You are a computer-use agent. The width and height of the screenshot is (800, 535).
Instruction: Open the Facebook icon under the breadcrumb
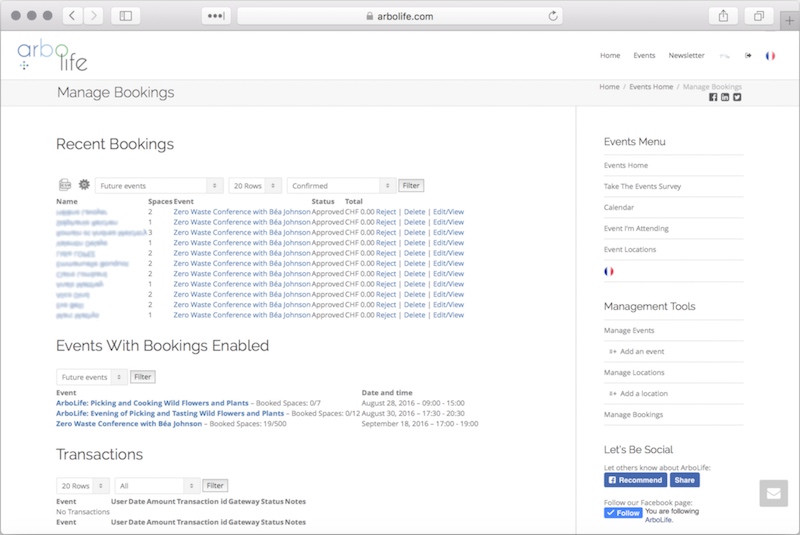pyautogui.click(x=713, y=97)
